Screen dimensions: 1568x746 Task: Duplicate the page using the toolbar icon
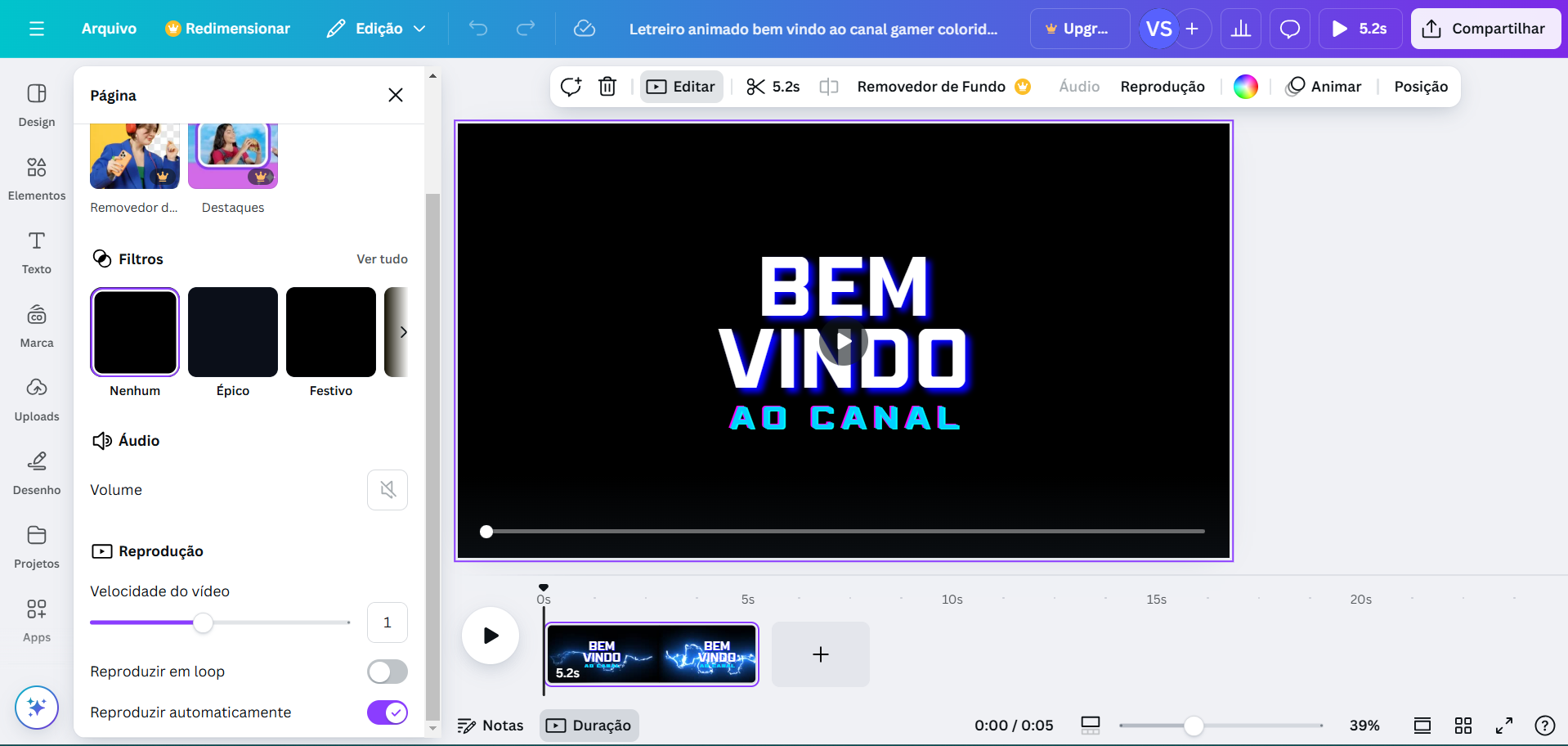571,86
